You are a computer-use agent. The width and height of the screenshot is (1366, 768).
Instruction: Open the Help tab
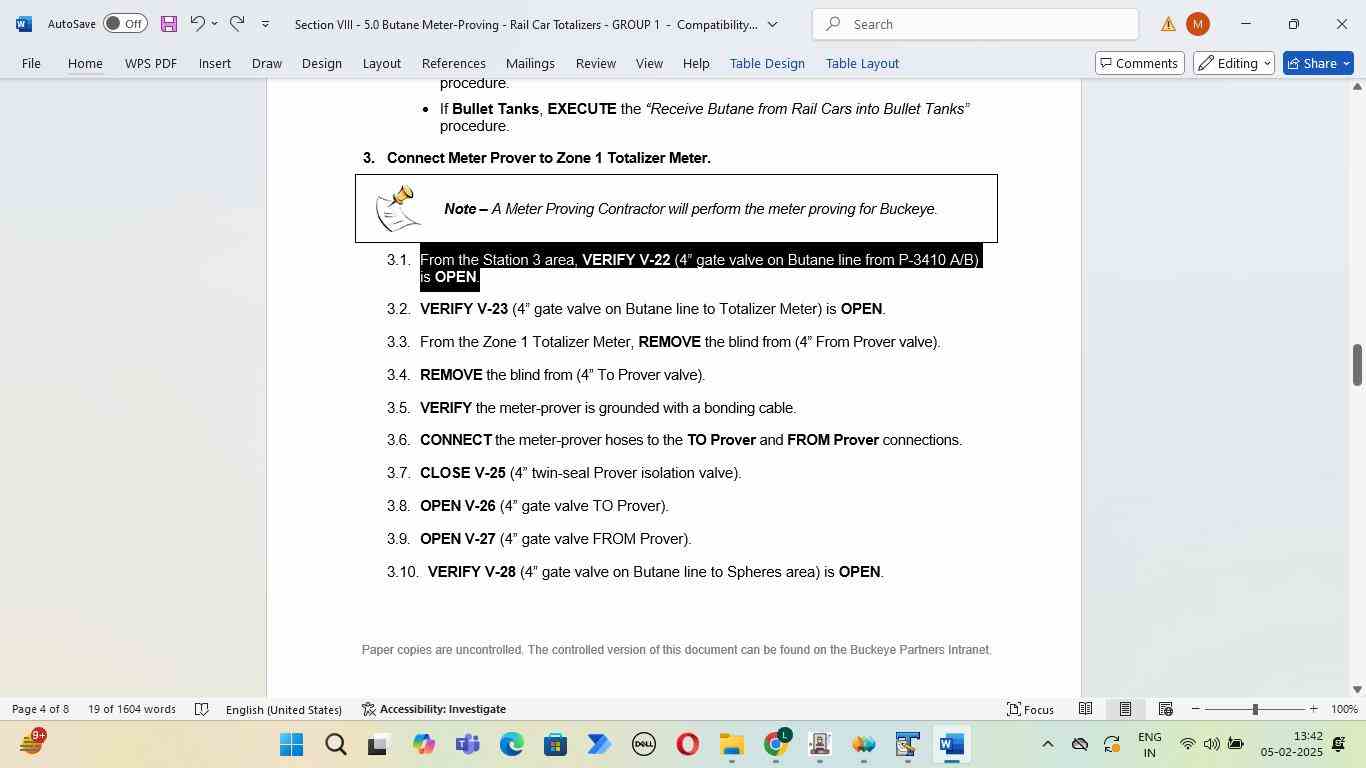pyautogui.click(x=696, y=63)
